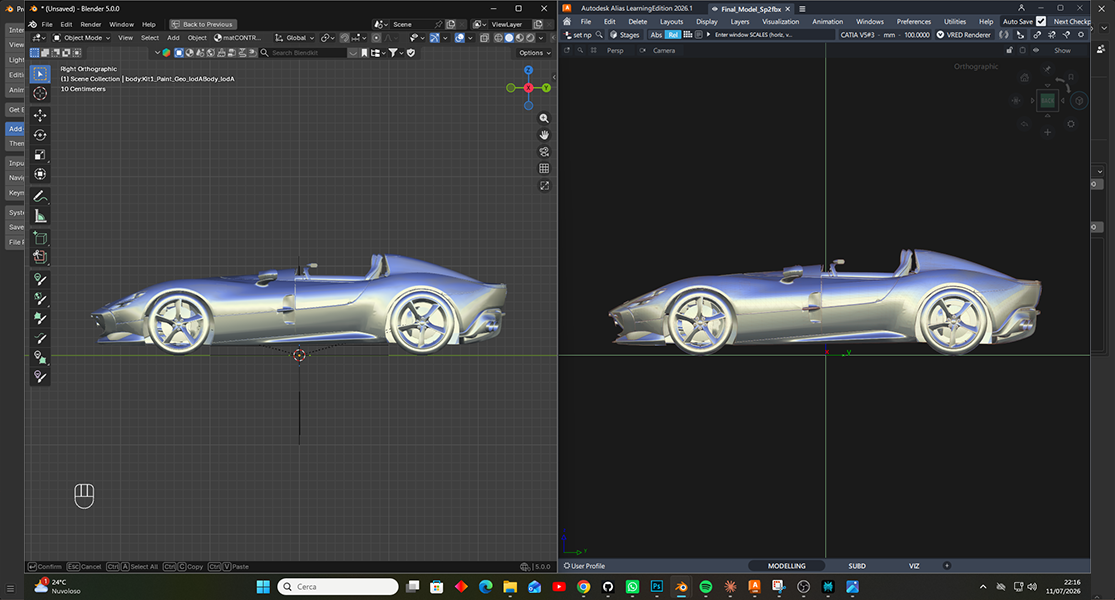Click the Back to Previous button in Blender
This screenshot has width=1115, height=600.
coord(202,24)
